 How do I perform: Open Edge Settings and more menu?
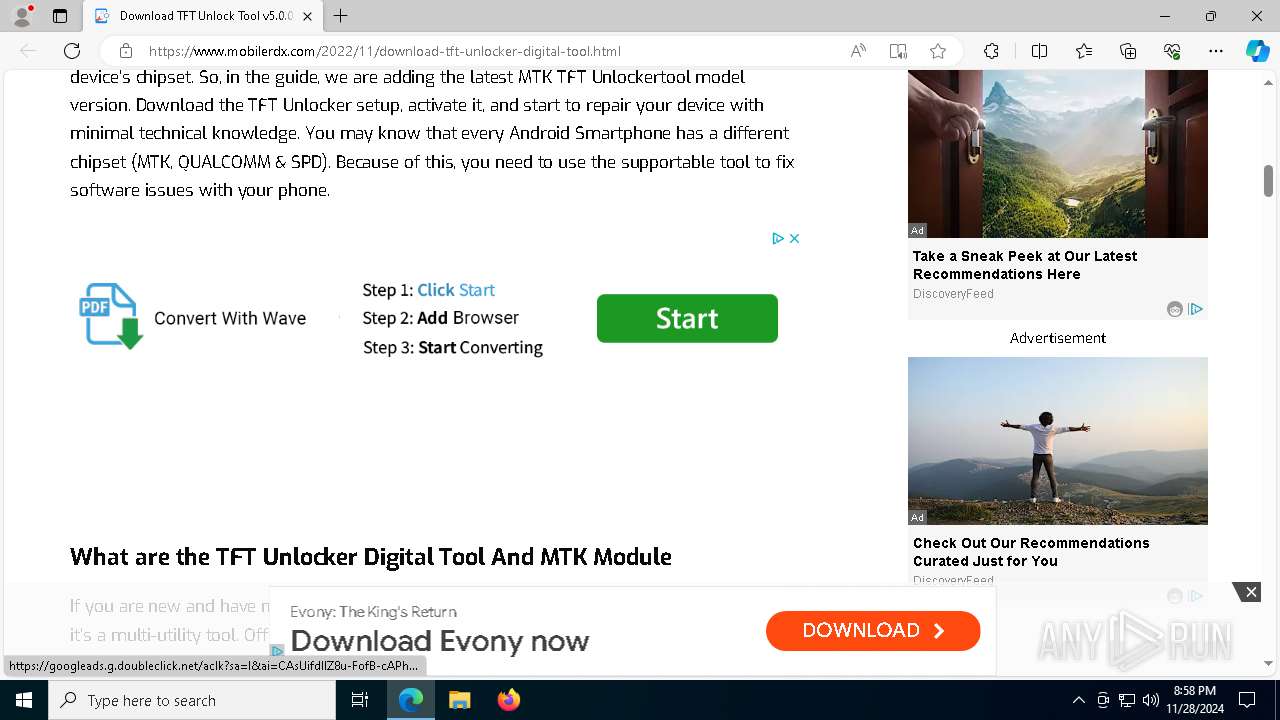(x=1216, y=51)
